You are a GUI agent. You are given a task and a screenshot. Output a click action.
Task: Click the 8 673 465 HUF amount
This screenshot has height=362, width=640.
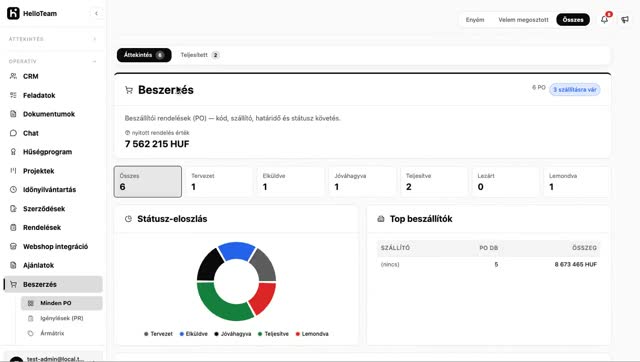[576, 264]
